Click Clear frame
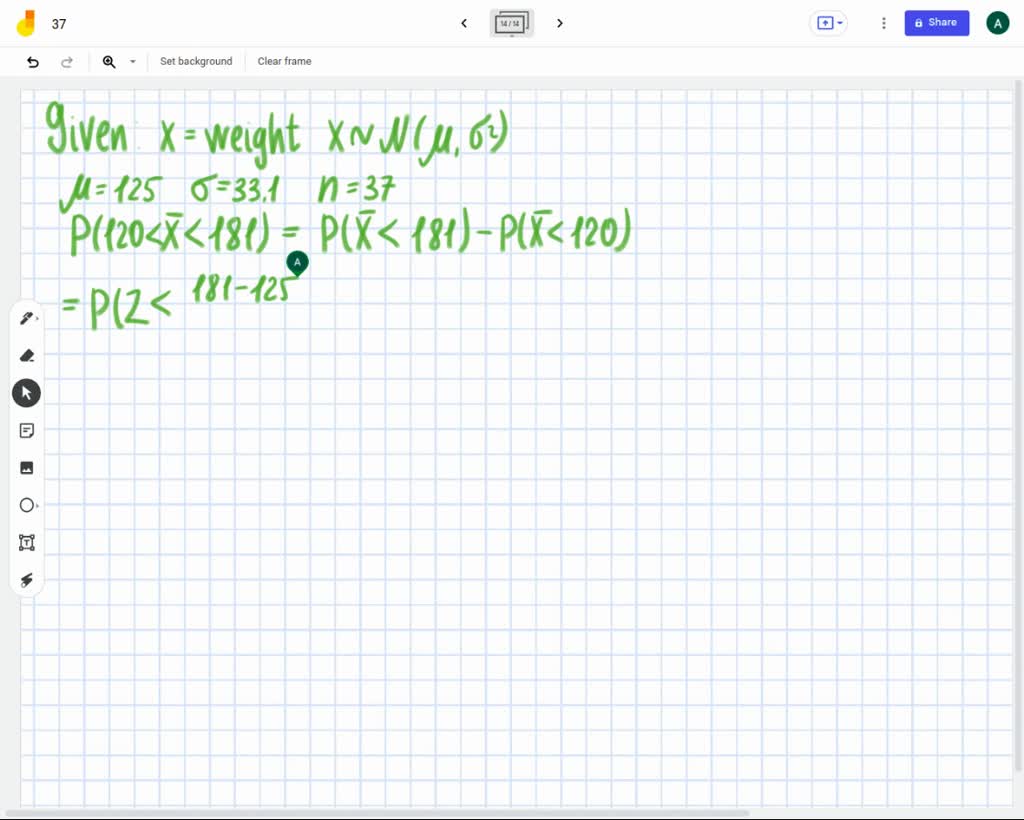The height and width of the screenshot is (820, 1024). tap(284, 62)
